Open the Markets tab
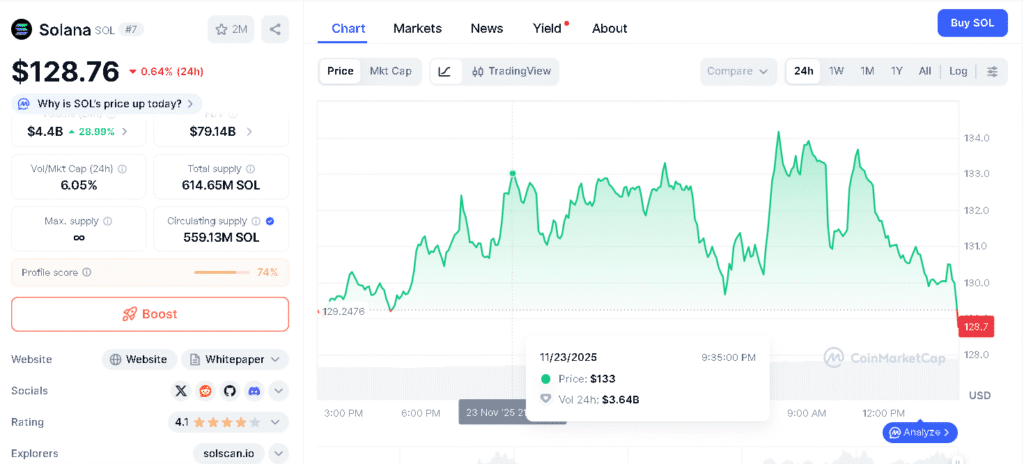The height and width of the screenshot is (464, 1024). coord(417,29)
